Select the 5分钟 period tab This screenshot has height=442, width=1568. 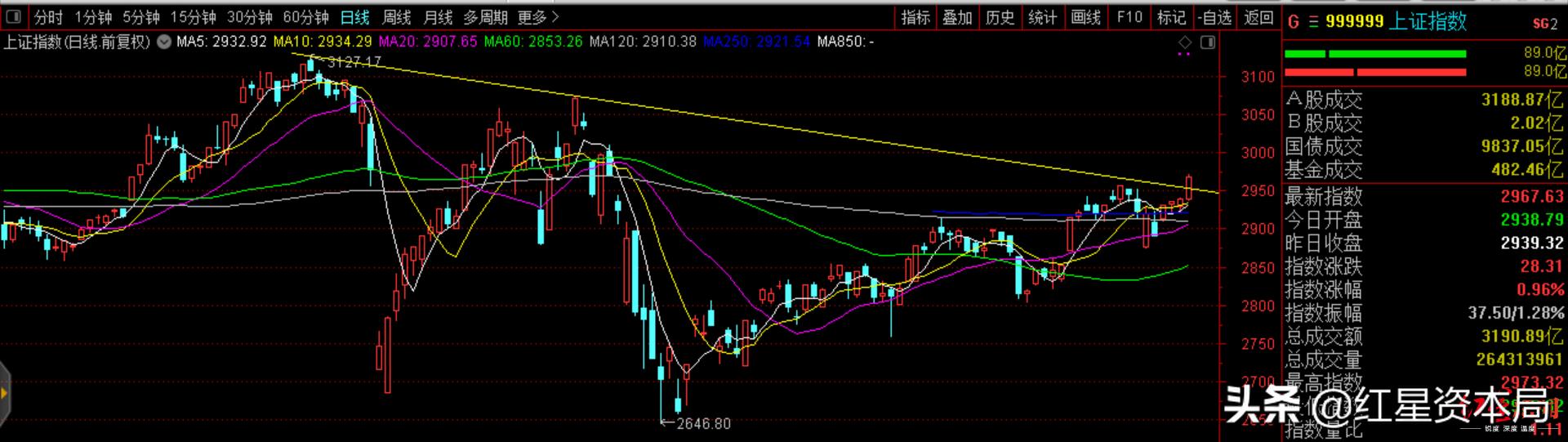[141, 17]
